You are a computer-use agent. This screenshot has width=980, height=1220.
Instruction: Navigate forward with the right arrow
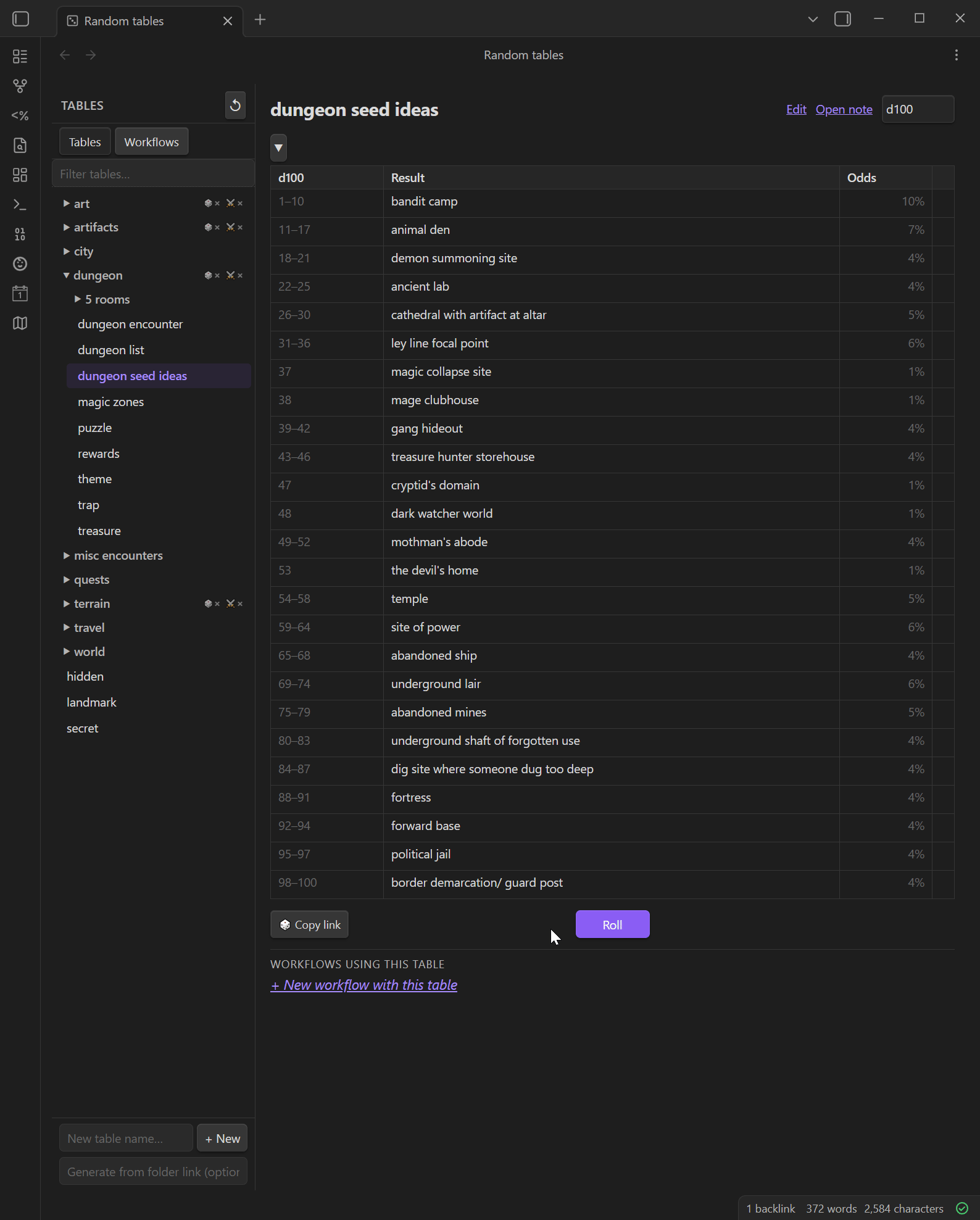coord(91,55)
